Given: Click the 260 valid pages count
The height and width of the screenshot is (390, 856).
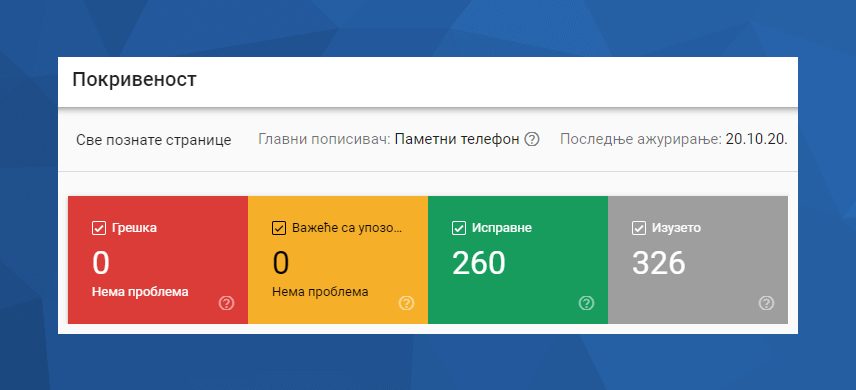Looking at the screenshot, I should point(479,263).
